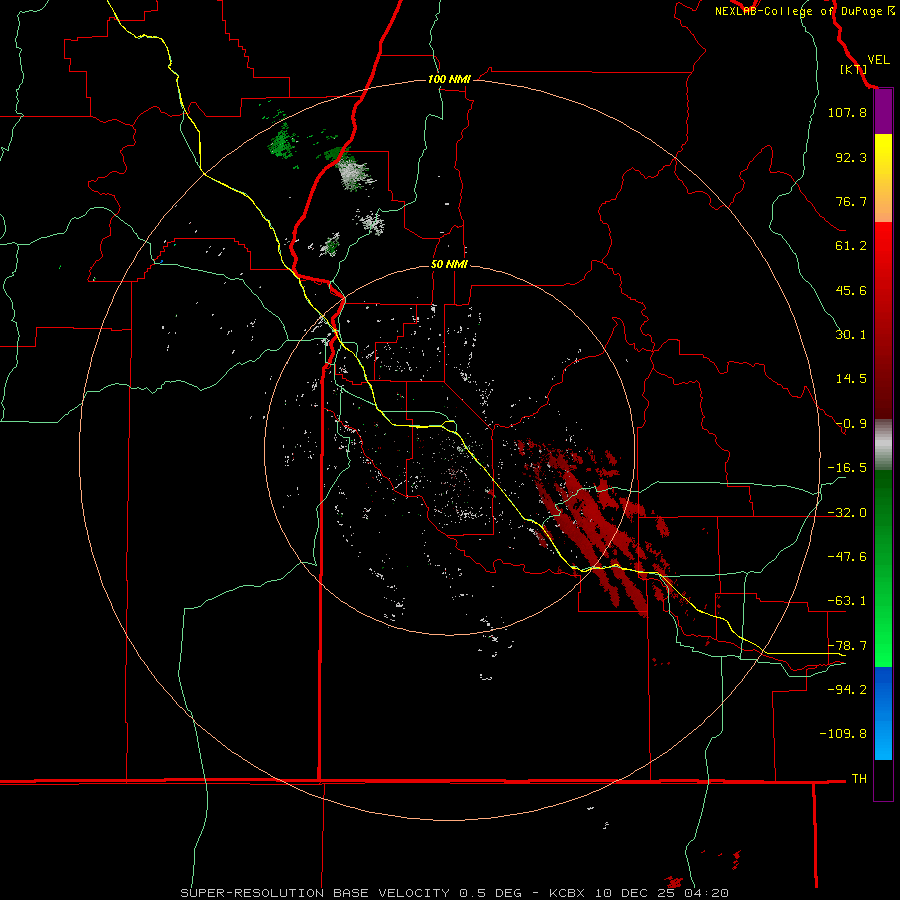Click the -109.8 velocity scale value
The width and height of the screenshot is (900, 900).
point(843,734)
